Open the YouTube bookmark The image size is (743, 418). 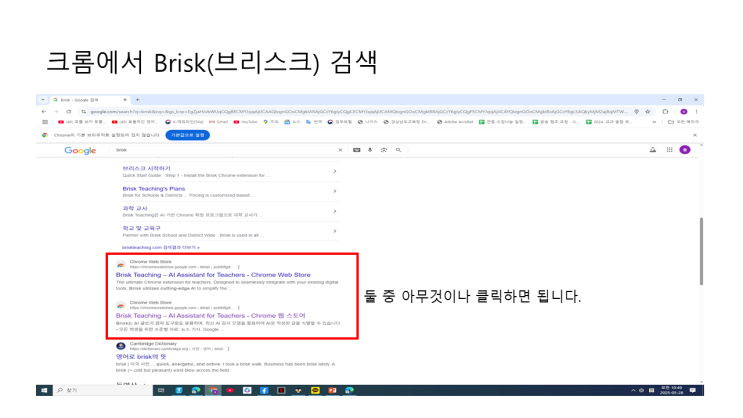tap(245, 122)
